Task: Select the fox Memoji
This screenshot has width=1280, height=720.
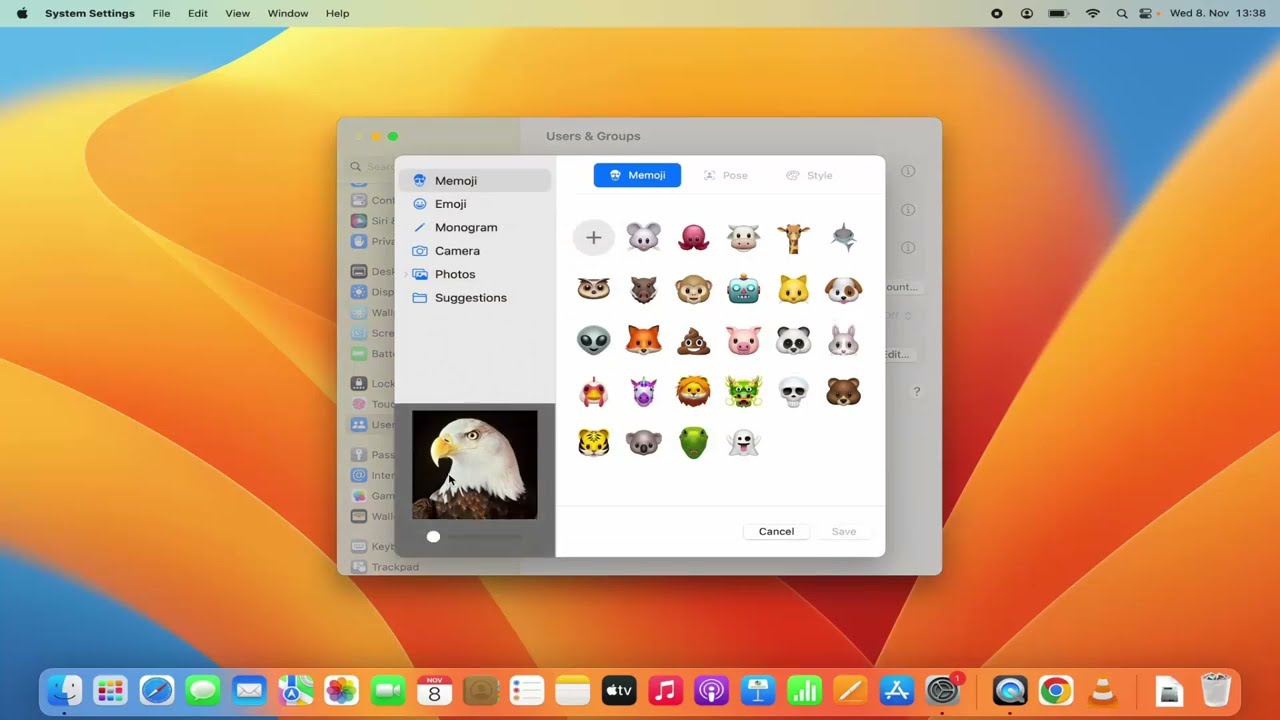Action: tap(643, 340)
